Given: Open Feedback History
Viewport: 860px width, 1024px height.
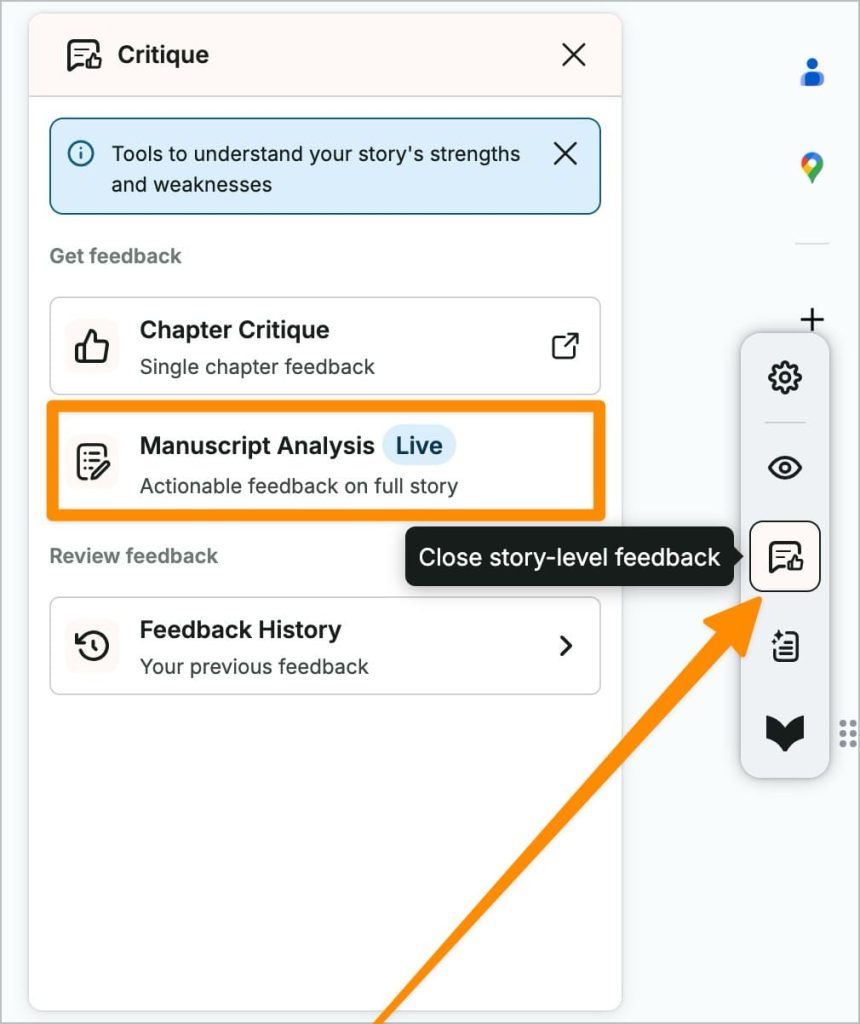Looking at the screenshot, I should 325,646.
